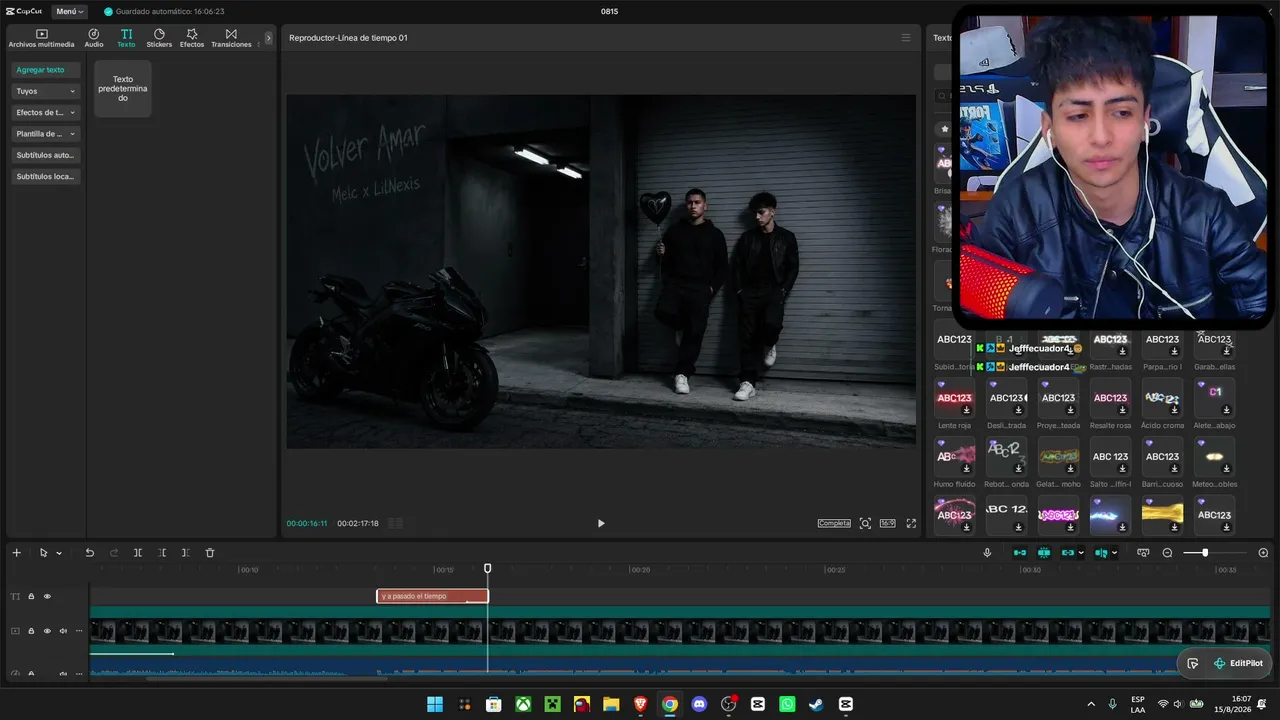Open the 16:9 aspect ratio selector
Screen dimensions: 1280x720
(887, 523)
